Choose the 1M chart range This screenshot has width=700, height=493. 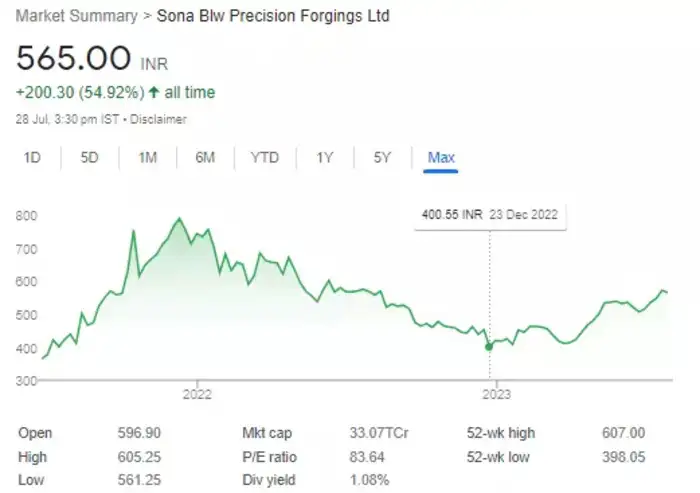(x=147, y=158)
